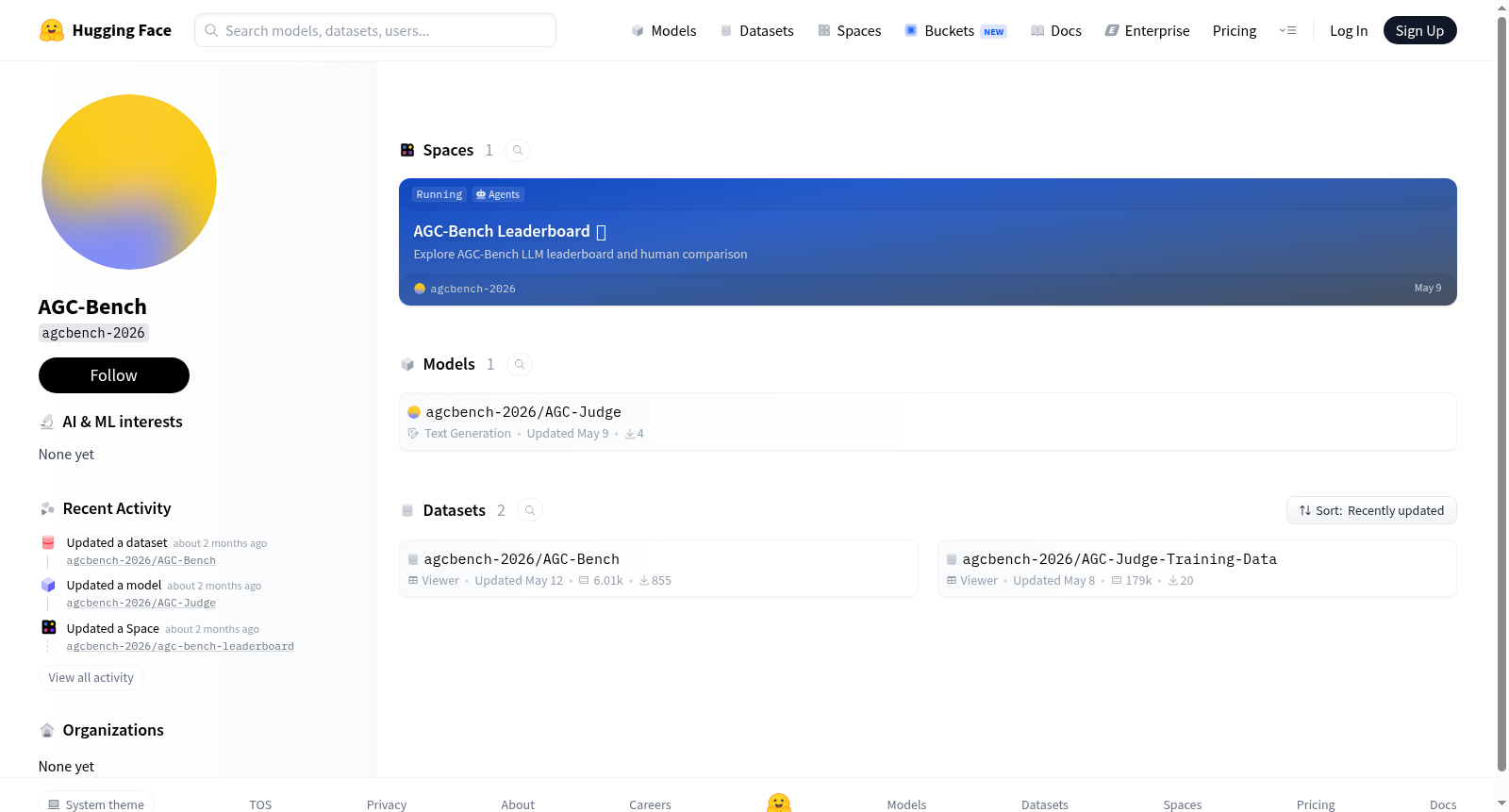
Task: Click the footer Models link
Action: (x=906, y=804)
